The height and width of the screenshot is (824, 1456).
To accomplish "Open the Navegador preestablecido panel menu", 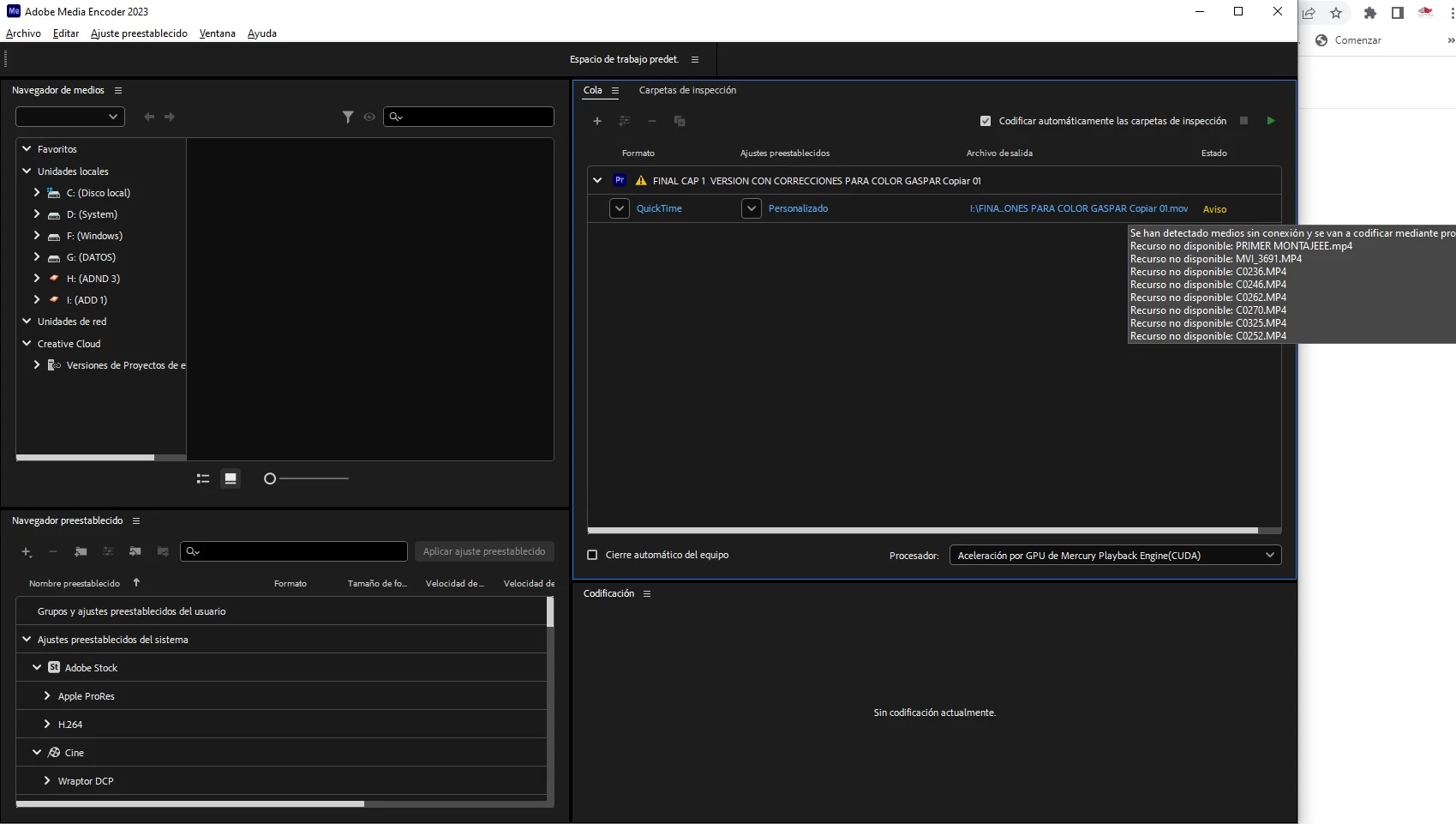I will pos(136,520).
